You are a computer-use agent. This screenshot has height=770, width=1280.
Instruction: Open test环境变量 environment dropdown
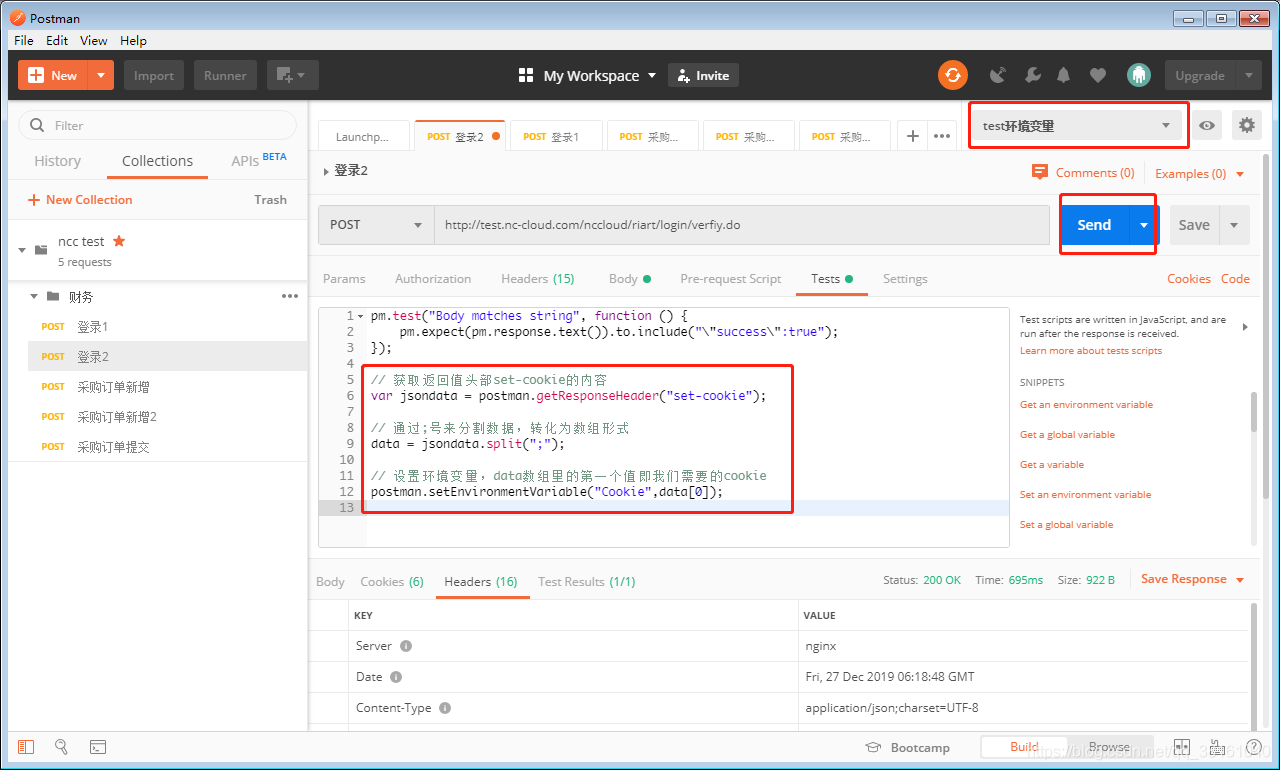click(x=1075, y=125)
